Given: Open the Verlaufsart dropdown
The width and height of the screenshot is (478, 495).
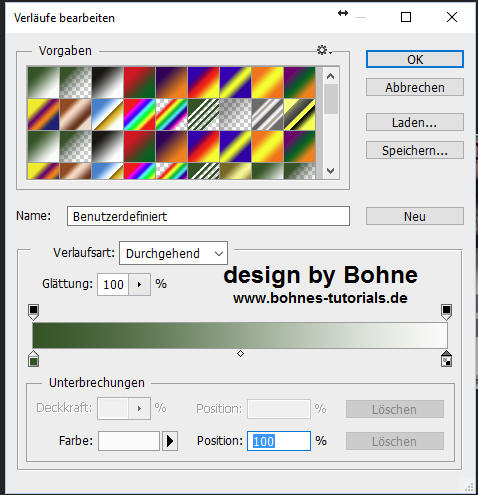Looking at the screenshot, I should (x=173, y=253).
